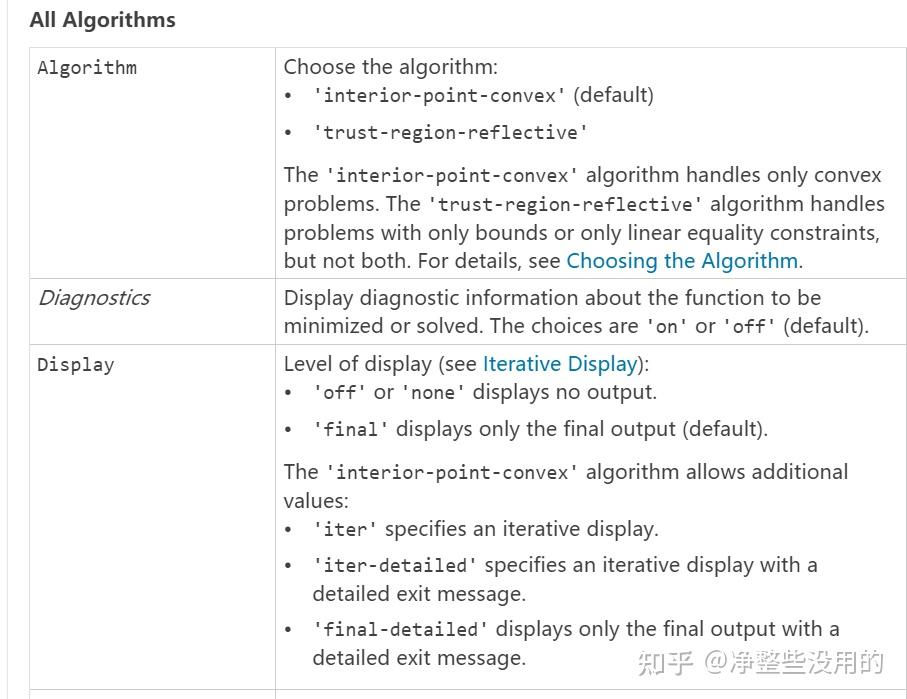Follow the Iterative Display link

560,364
